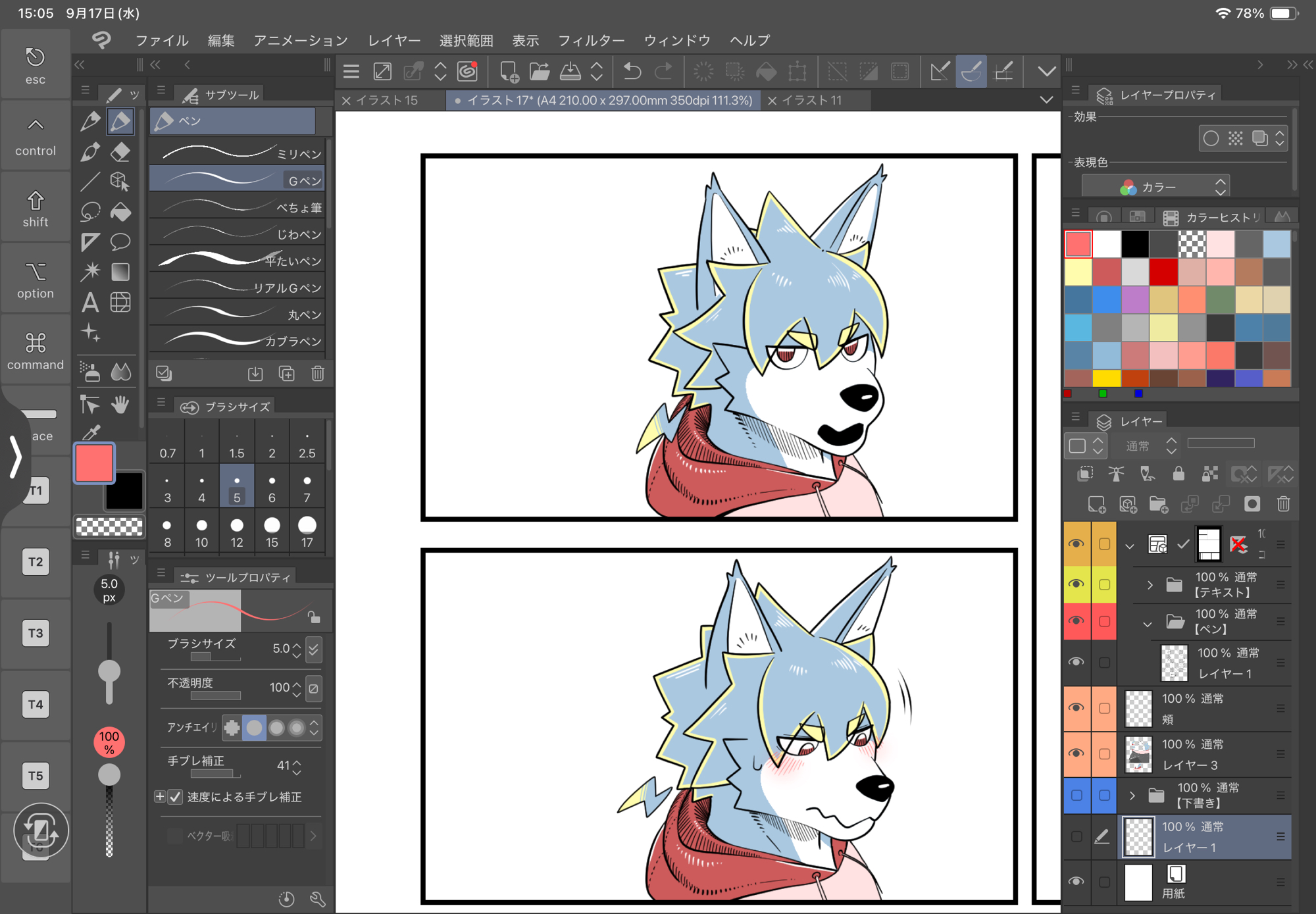Click the Hand move tool
The image size is (1316, 914).
pos(120,404)
